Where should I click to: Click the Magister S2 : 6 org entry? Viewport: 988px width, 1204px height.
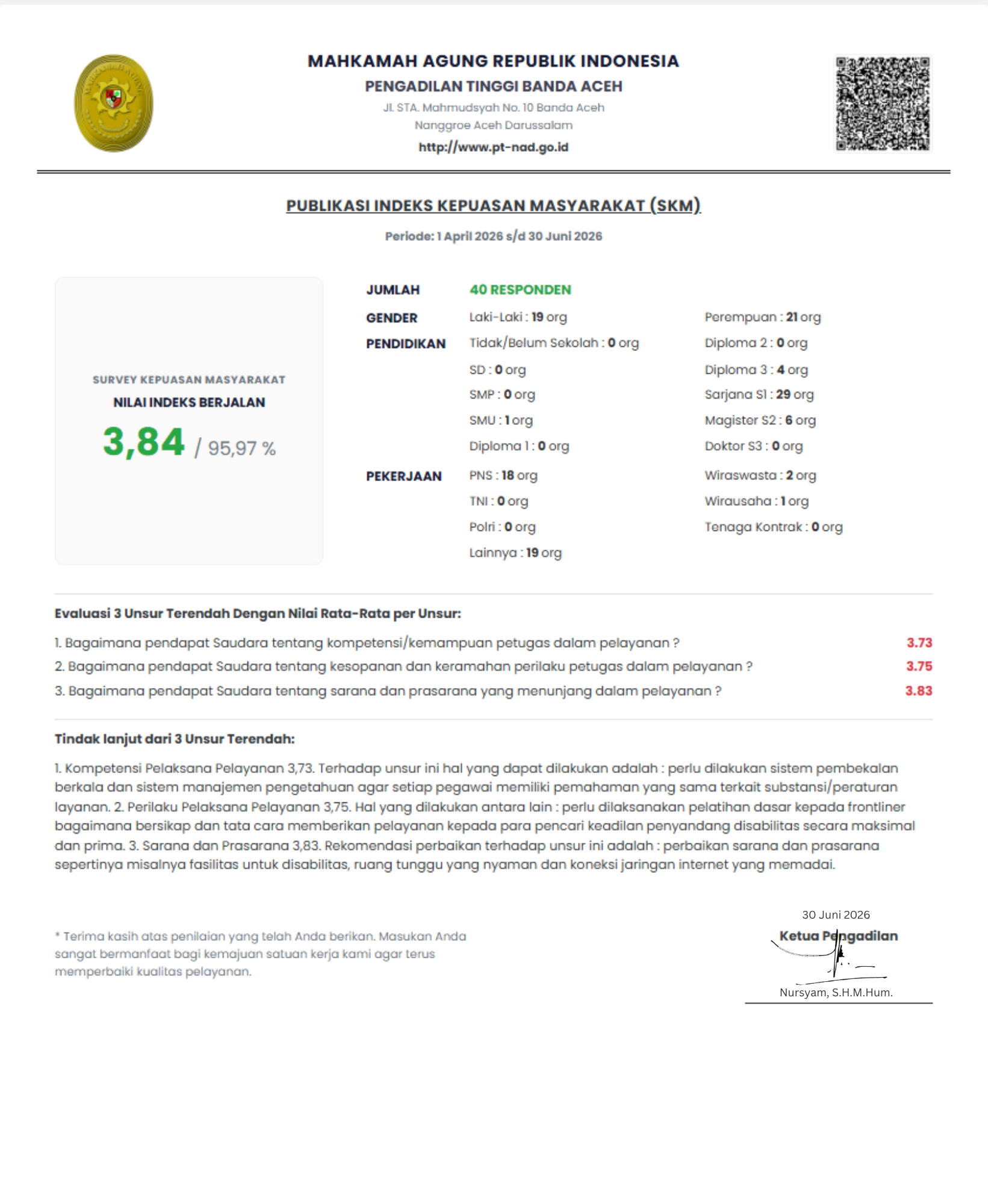pos(760,420)
